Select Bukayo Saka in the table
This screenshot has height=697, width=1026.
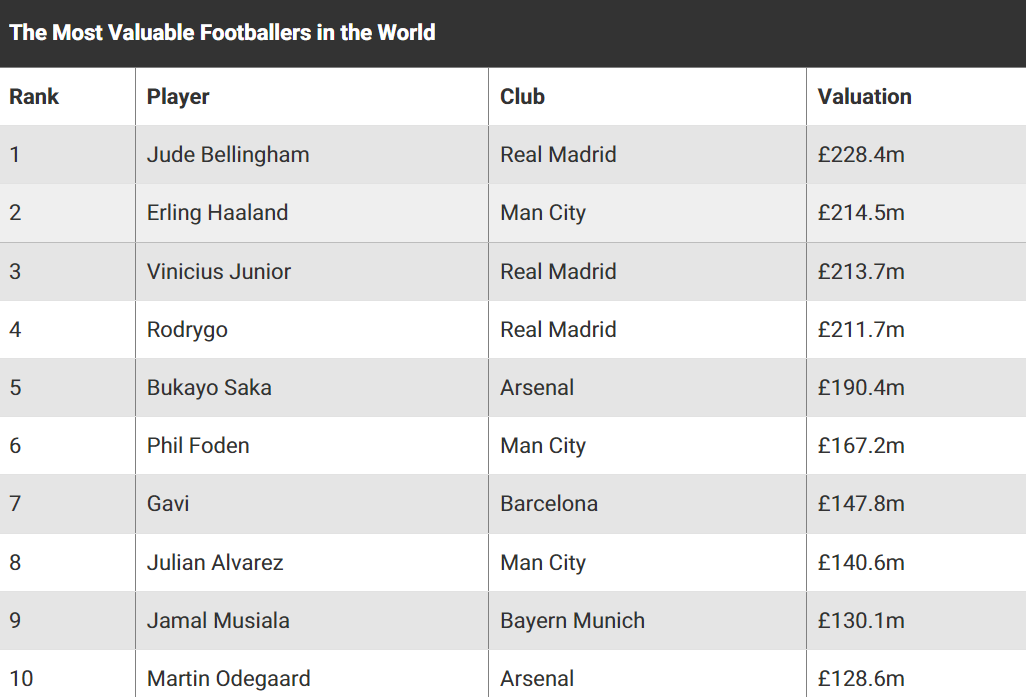pyautogui.click(x=209, y=388)
